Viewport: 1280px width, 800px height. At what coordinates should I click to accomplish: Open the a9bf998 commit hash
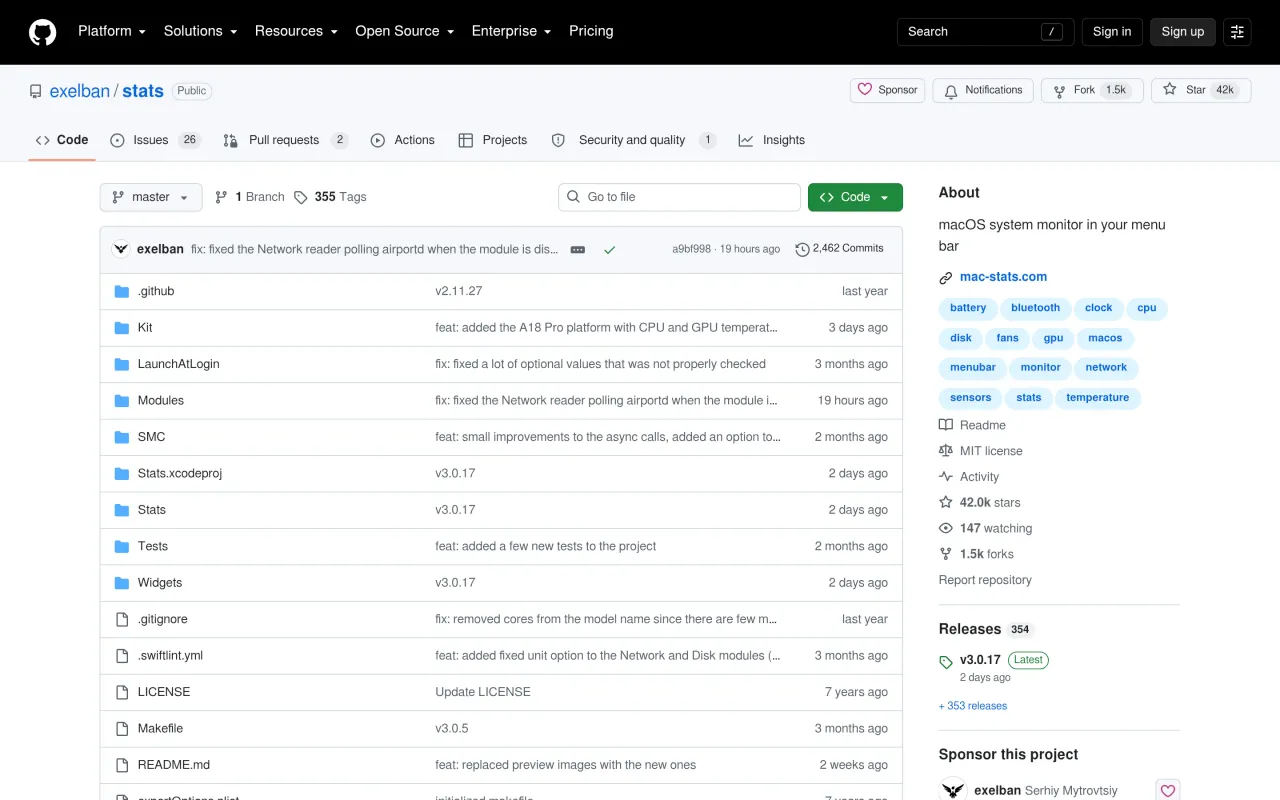point(691,249)
